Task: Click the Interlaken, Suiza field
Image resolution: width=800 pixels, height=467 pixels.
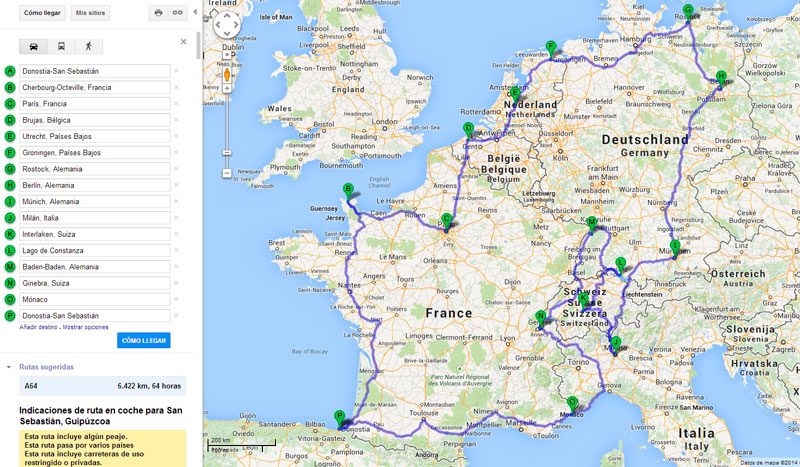Action: 95,234
